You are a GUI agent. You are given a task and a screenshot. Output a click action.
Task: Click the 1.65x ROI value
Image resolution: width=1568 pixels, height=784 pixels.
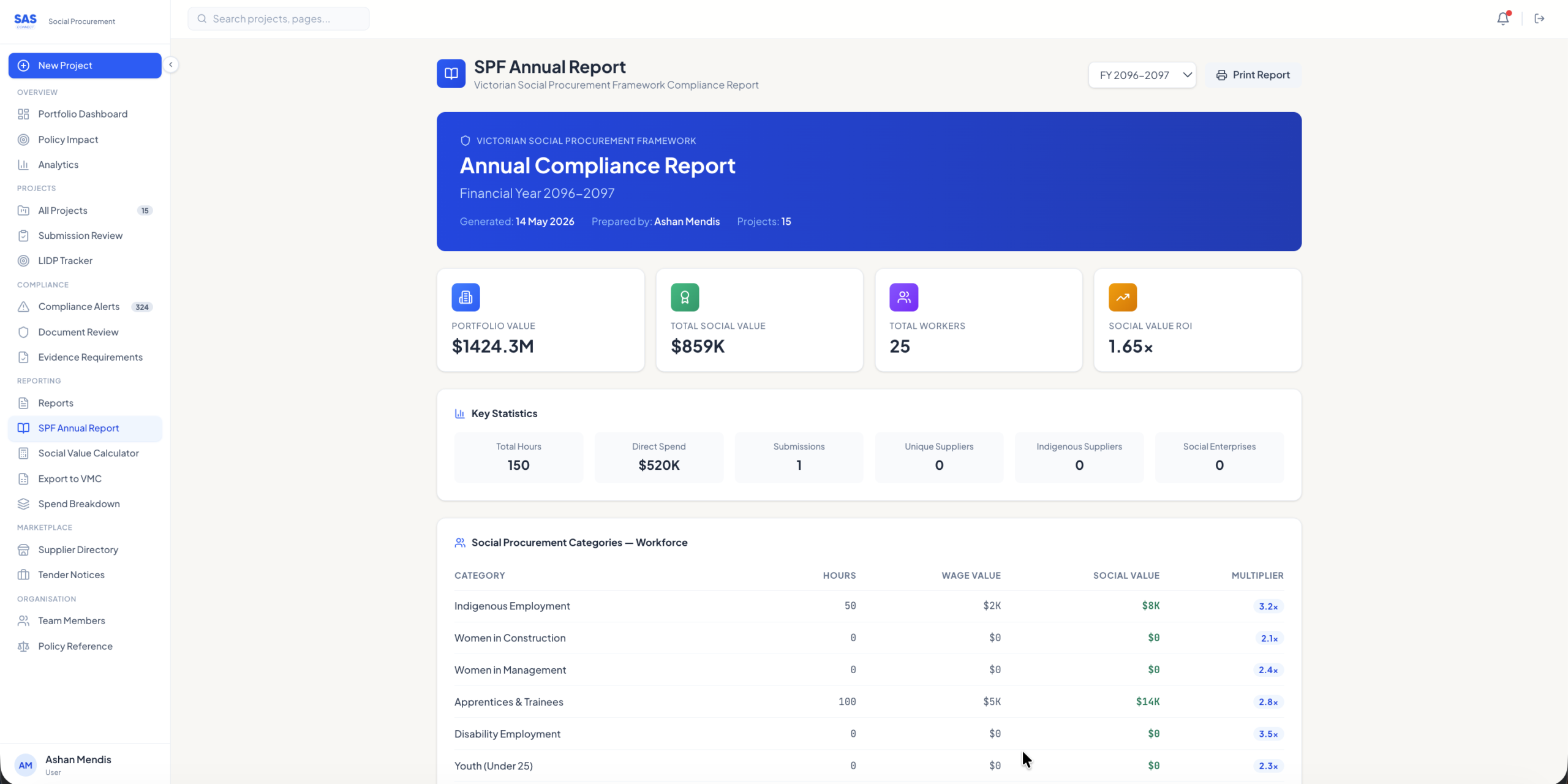[x=1131, y=347]
